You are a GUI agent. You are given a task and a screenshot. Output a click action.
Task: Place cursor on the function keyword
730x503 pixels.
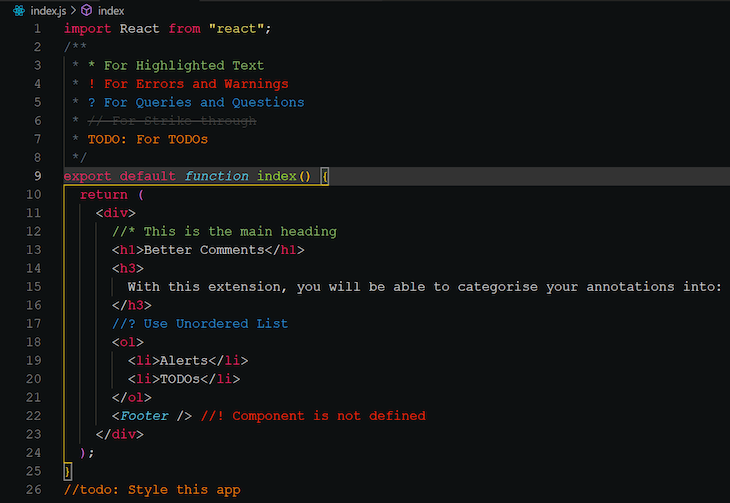(x=216, y=176)
